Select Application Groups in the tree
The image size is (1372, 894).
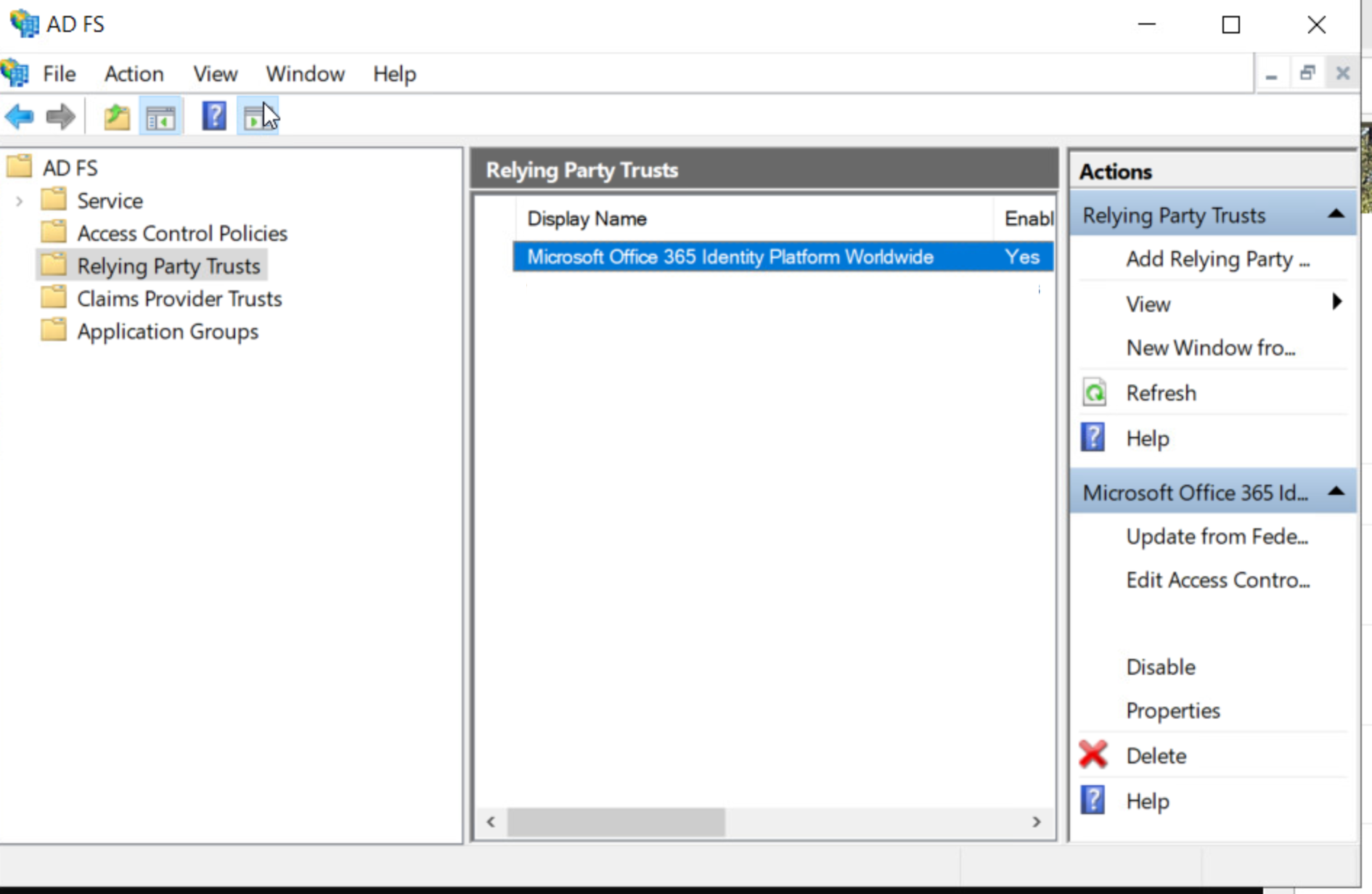coord(168,331)
